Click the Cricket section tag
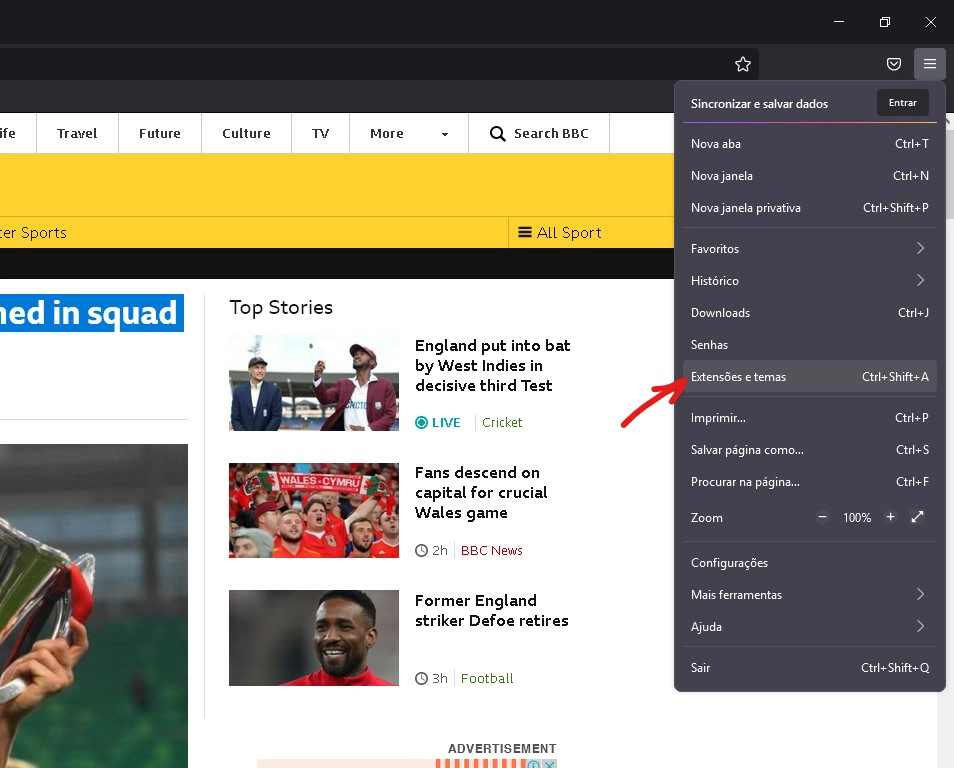The width and height of the screenshot is (954, 768). click(x=502, y=422)
